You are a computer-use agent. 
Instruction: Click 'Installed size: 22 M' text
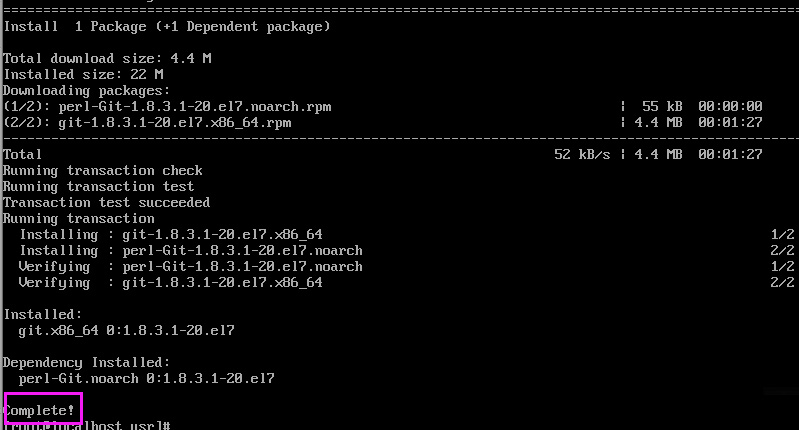[83, 74]
